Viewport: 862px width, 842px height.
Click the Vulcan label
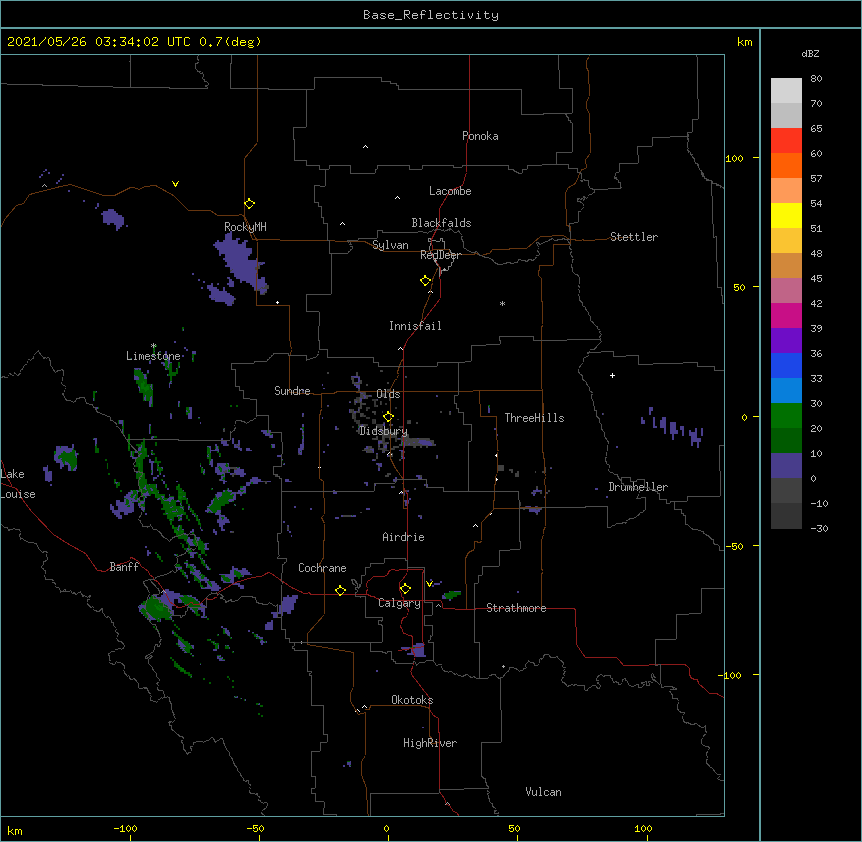tap(543, 792)
